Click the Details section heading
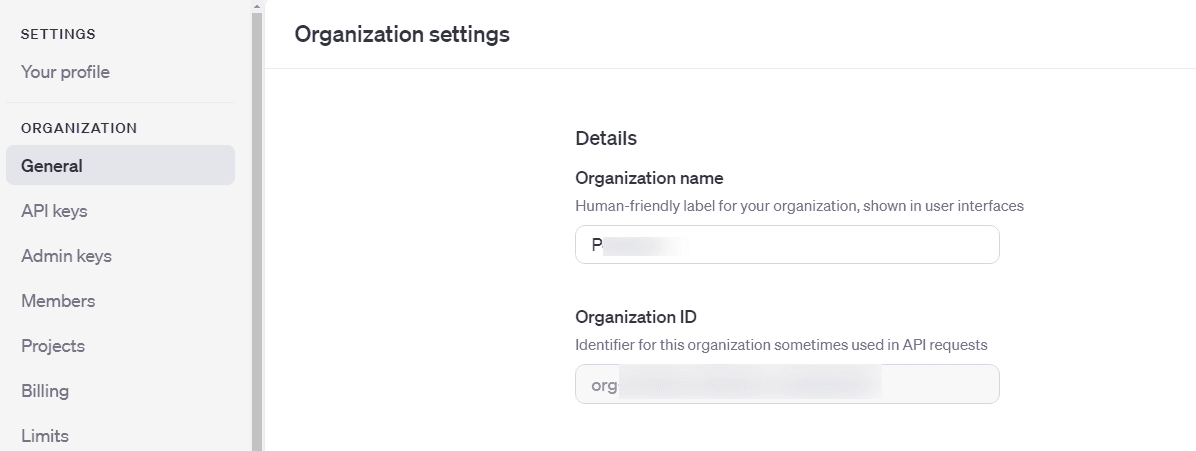 pos(606,138)
